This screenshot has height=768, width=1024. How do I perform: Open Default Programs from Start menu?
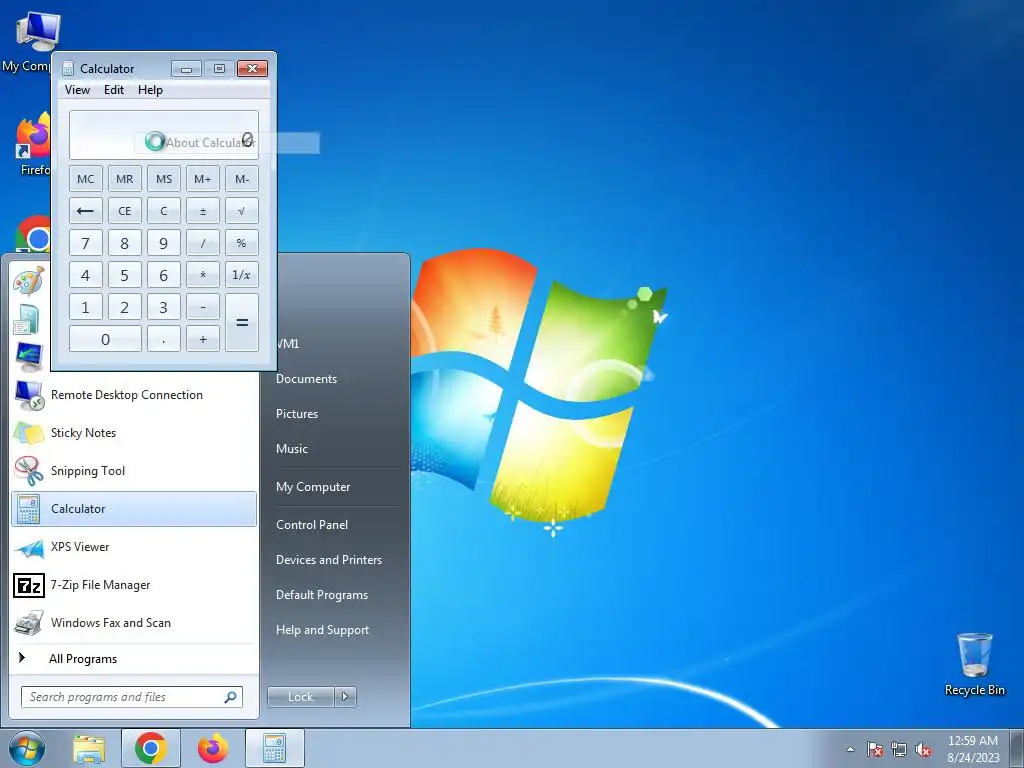coord(322,595)
